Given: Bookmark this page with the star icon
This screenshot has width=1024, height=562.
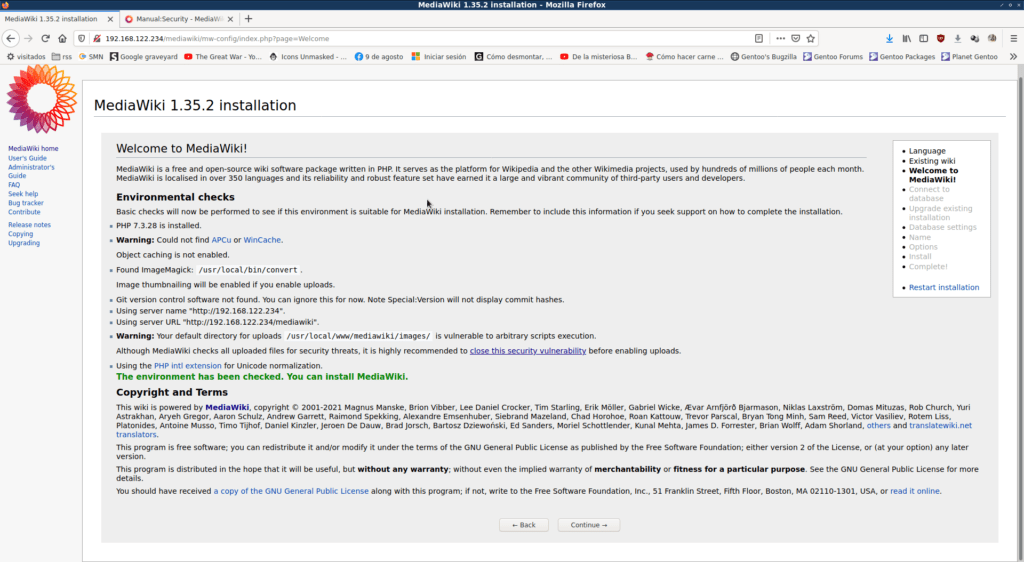Looking at the screenshot, I should 810,39.
